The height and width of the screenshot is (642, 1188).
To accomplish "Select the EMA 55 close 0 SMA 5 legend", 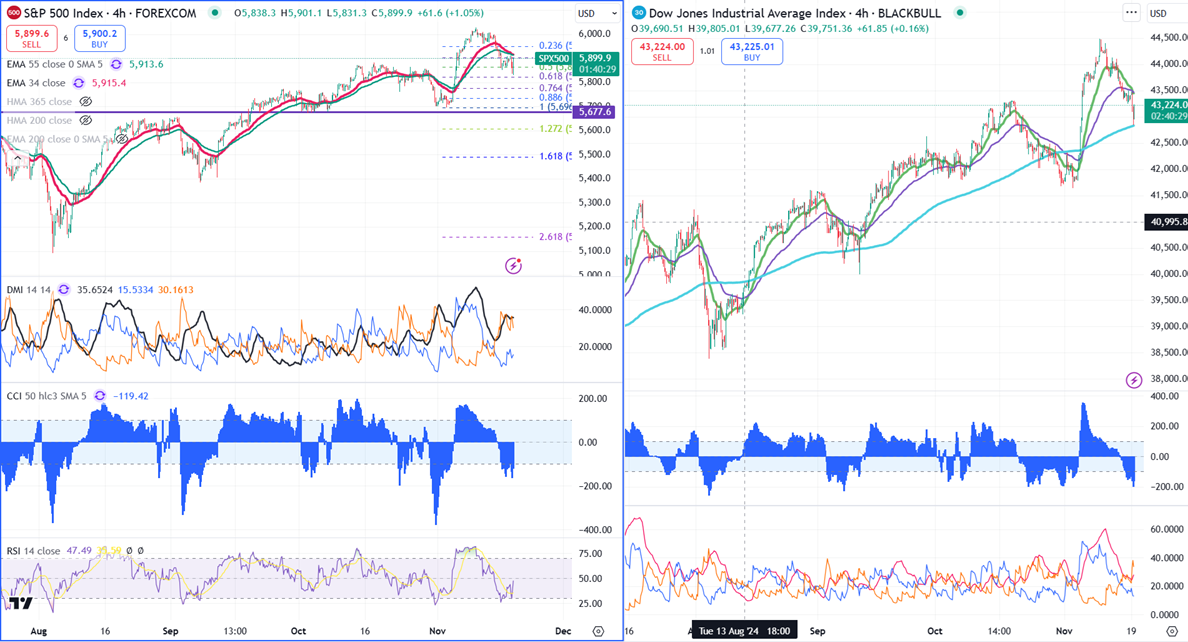I will 55,64.
